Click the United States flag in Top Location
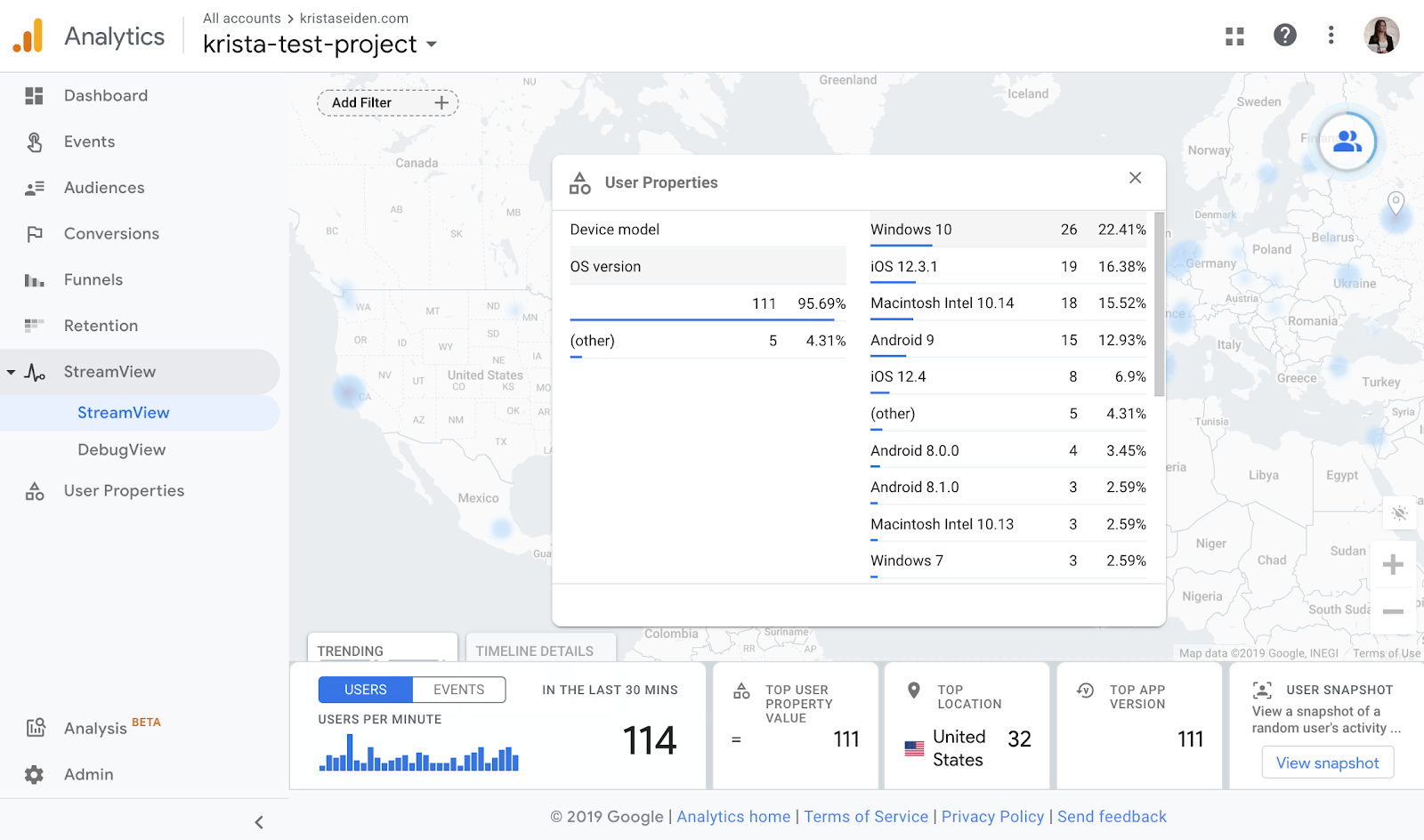This screenshot has height=840, width=1424. [914, 748]
